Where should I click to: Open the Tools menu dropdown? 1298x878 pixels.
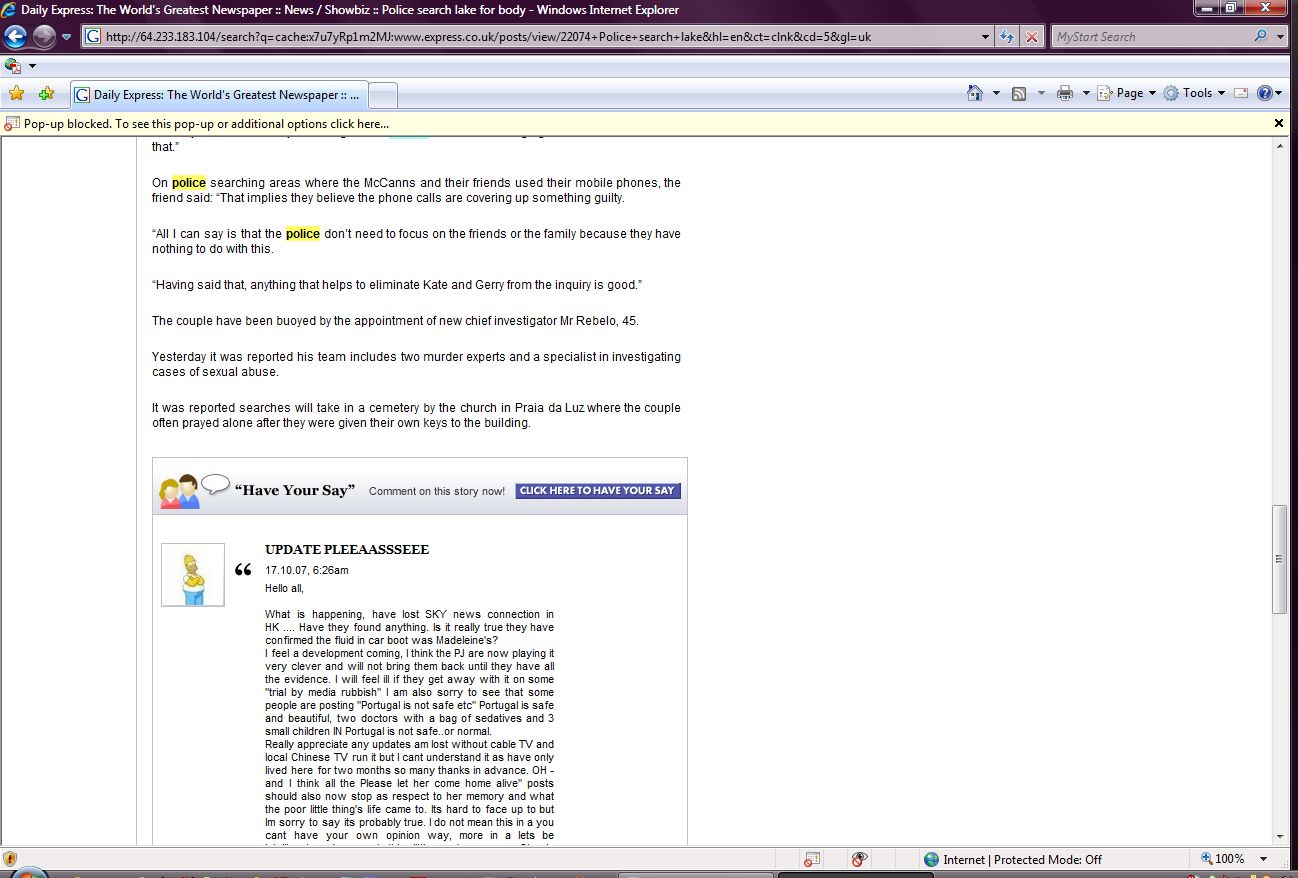tap(1194, 93)
